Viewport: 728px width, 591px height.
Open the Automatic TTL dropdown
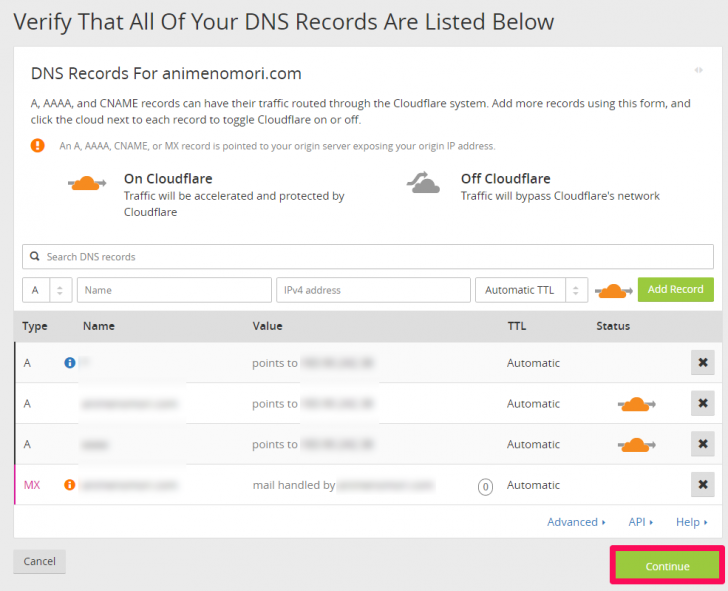pyautogui.click(x=532, y=290)
